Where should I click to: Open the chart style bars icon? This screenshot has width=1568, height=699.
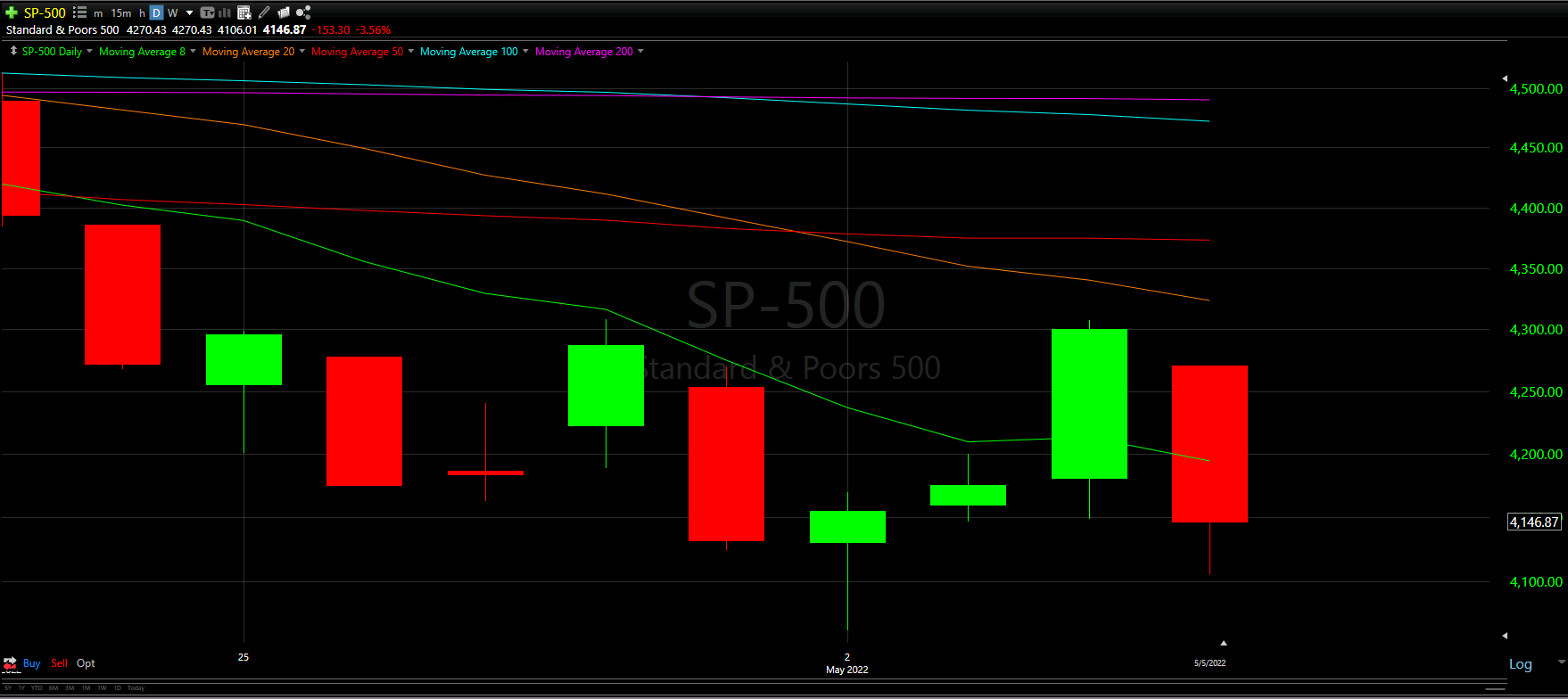[x=225, y=12]
